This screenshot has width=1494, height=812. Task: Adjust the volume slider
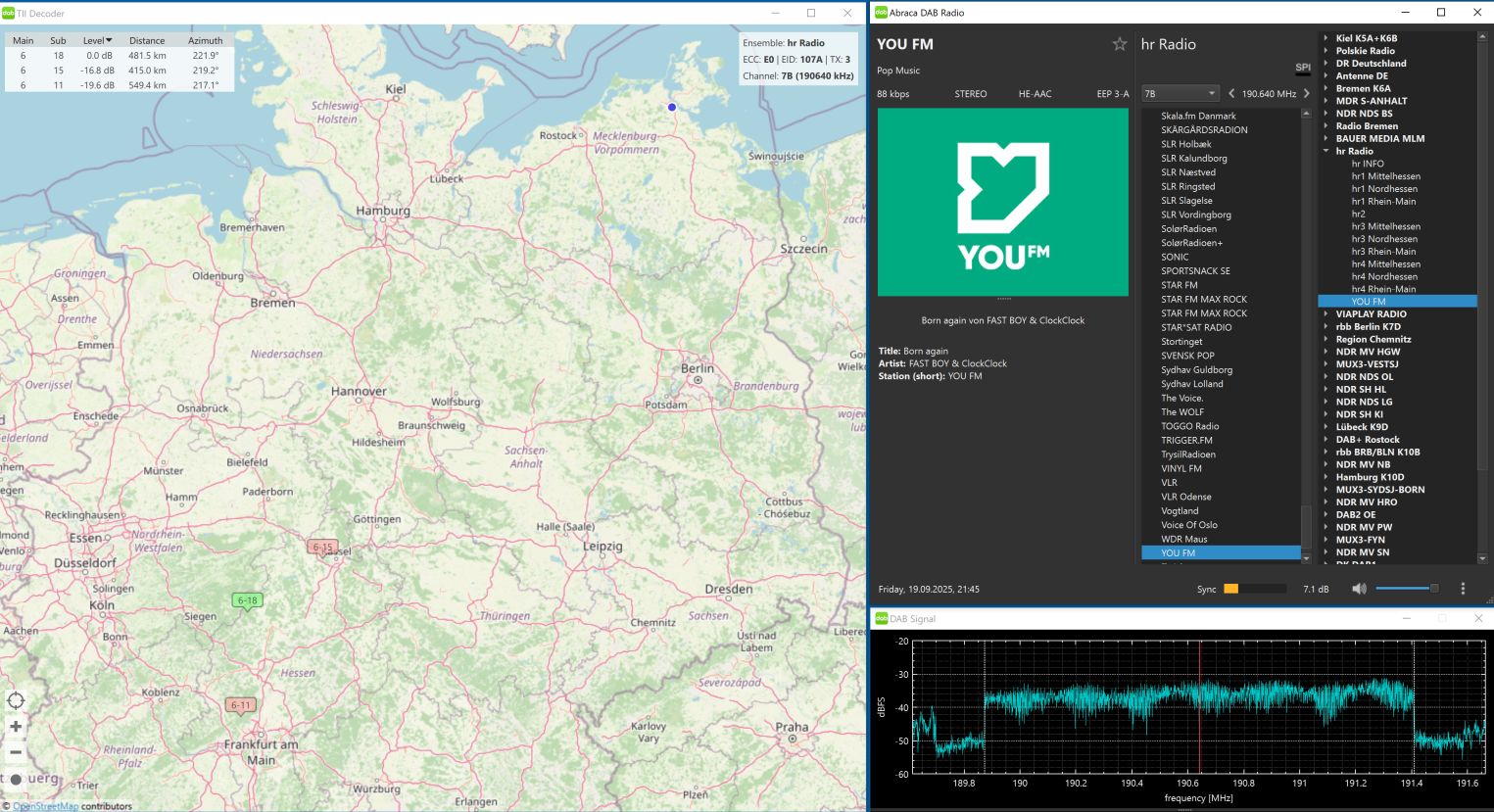tap(1407, 589)
